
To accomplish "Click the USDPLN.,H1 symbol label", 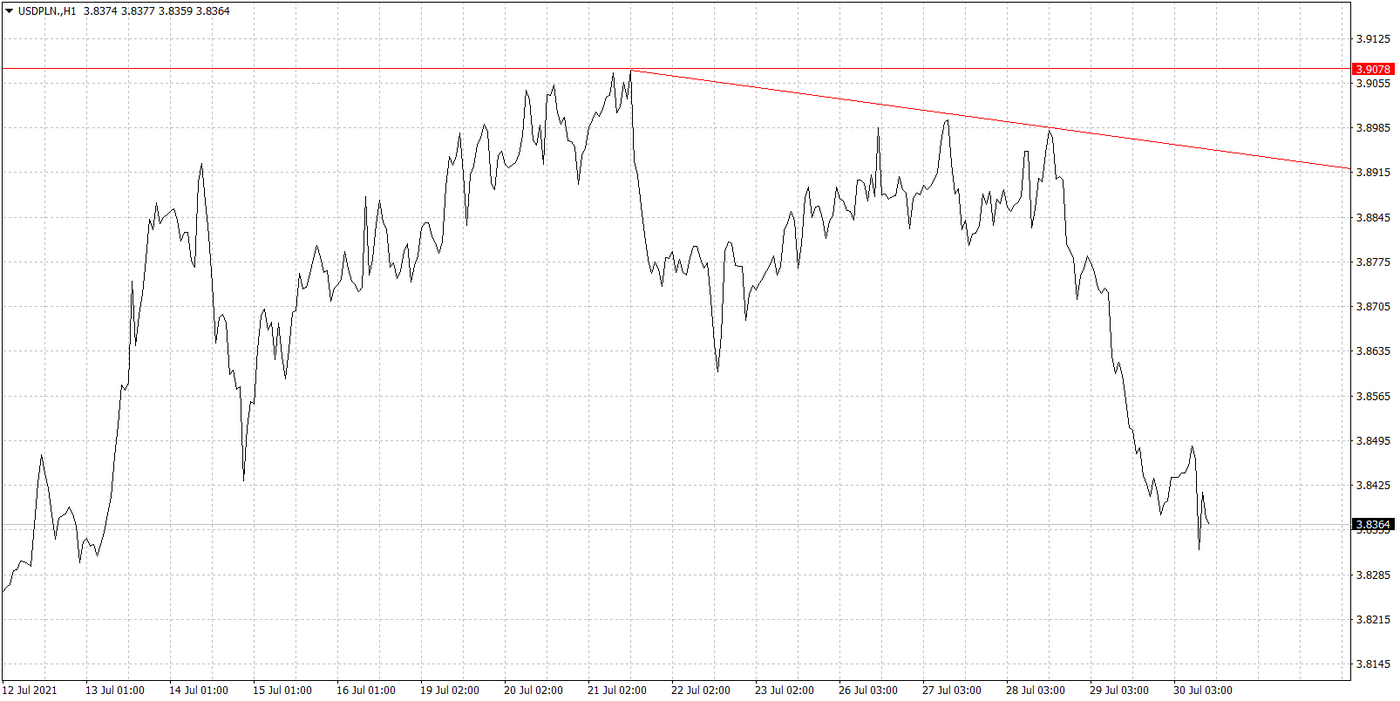I will [x=48, y=11].
